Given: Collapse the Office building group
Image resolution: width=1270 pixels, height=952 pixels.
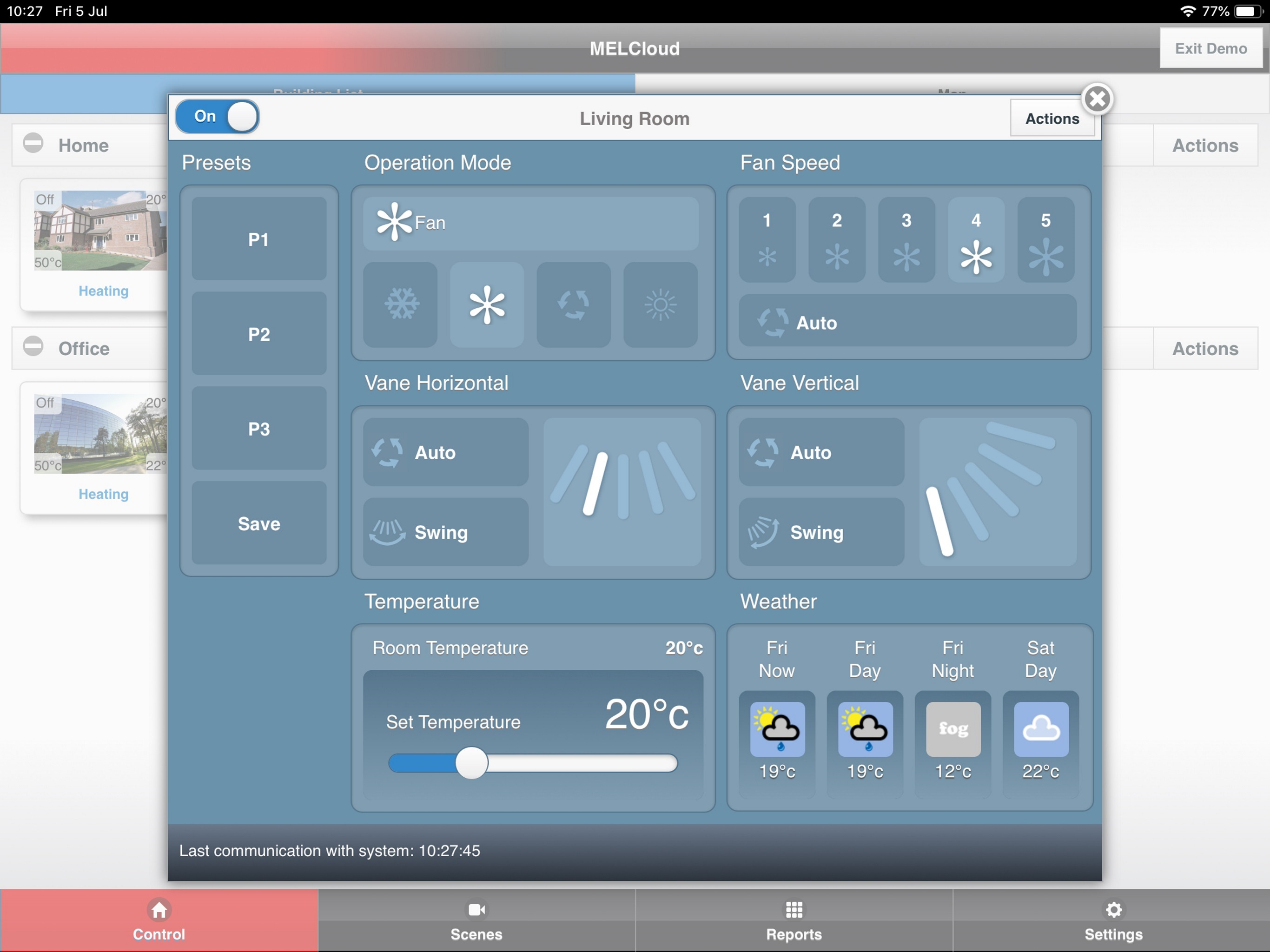Looking at the screenshot, I should (x=33, y=346).
